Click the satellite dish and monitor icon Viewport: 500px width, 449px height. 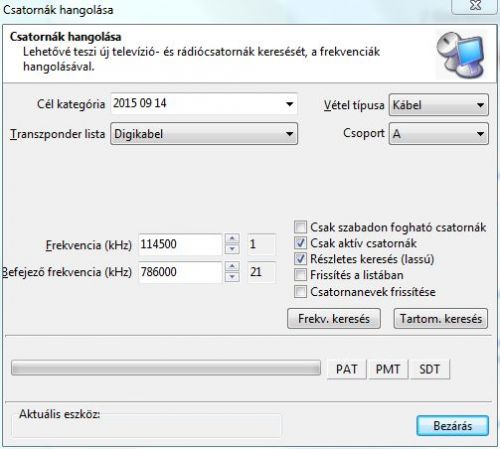point(461,55)
